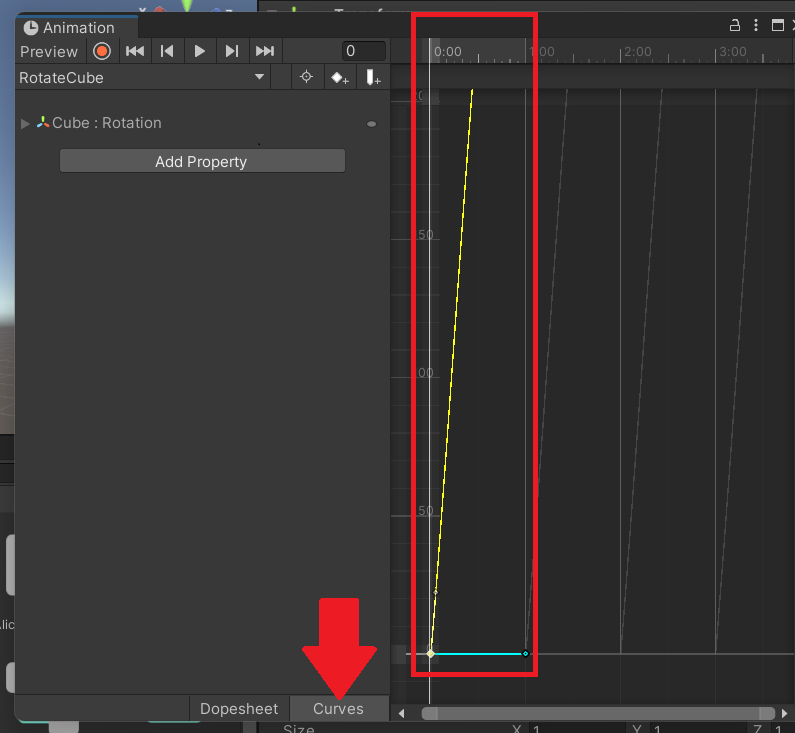795x733 pixels.
Task: Click the Add Keyframe icon
Action: [340, 77]
